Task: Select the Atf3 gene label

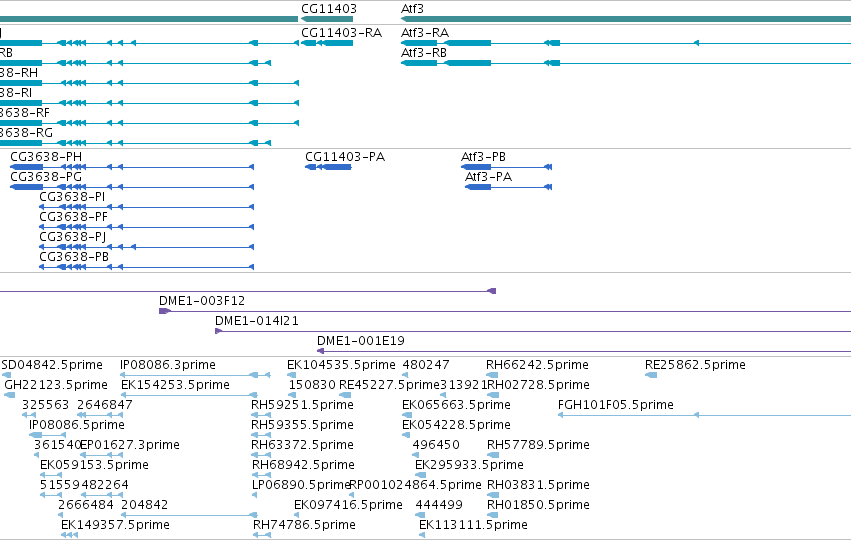Action: coord(412,9)
